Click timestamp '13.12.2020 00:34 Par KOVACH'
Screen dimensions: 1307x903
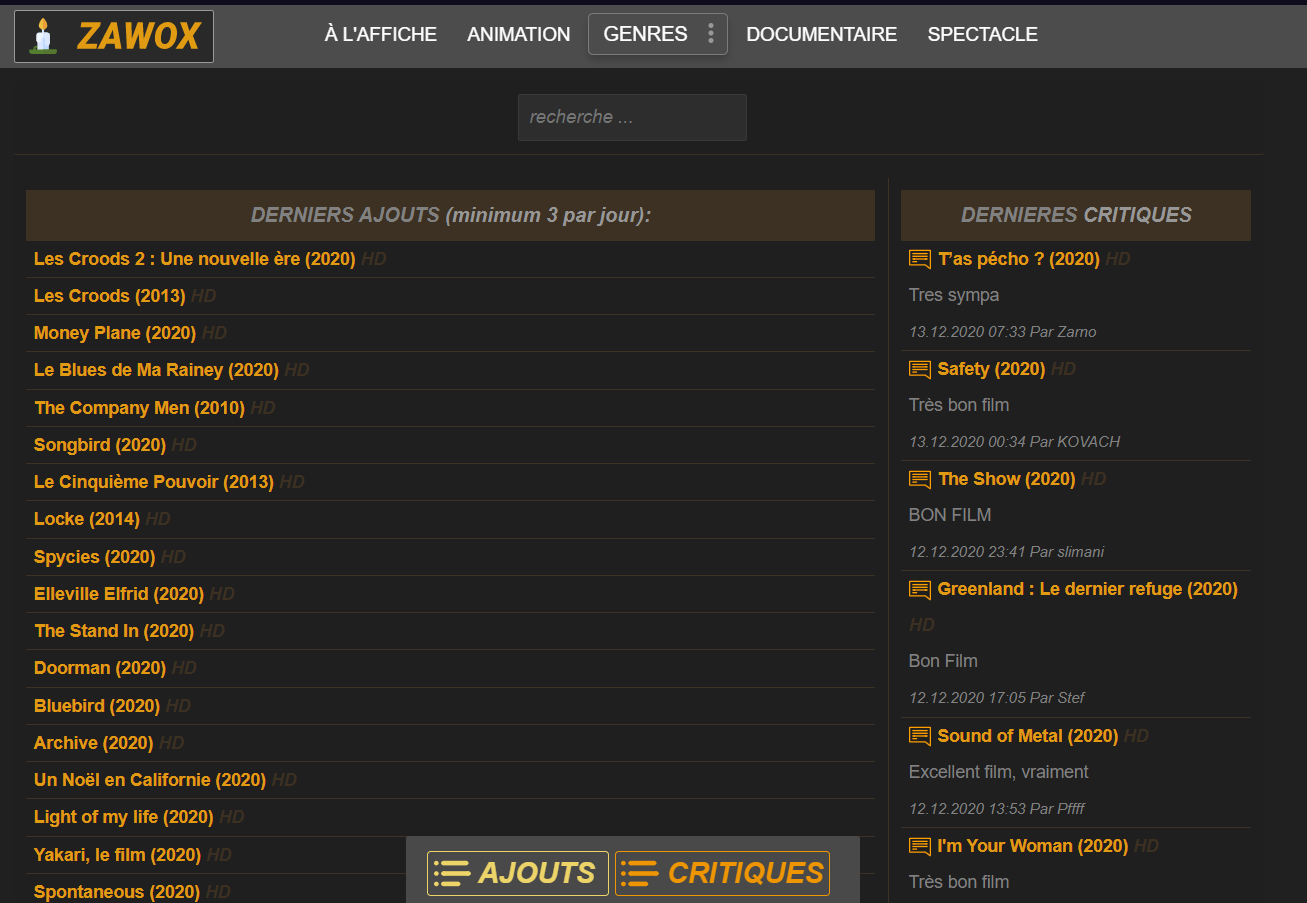pos(1015,442)
